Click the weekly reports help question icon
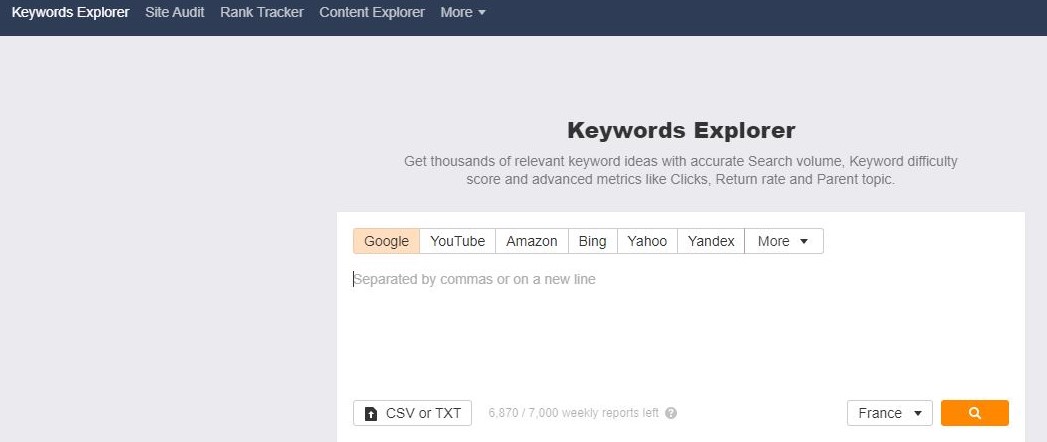Screen dimensions: 1047x442 (x=671, y=413)
